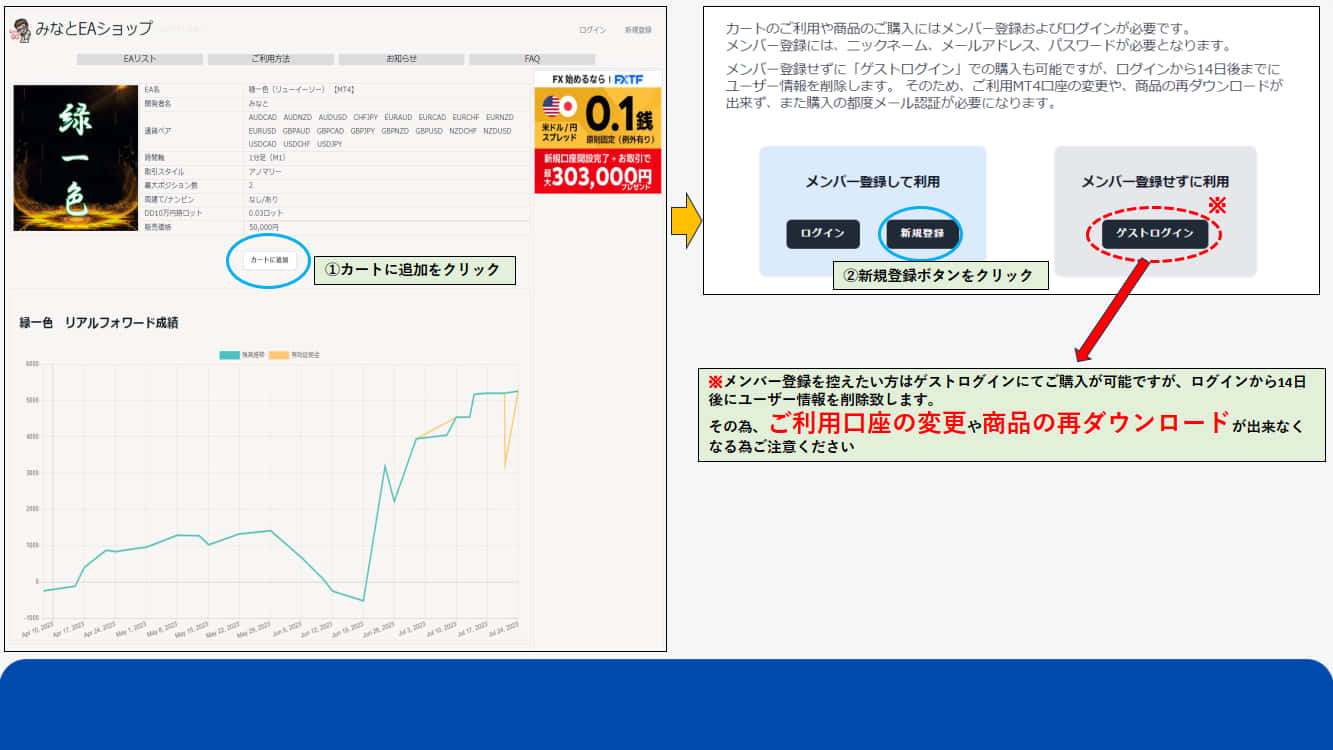Click the large red diagonal arrow
The width and height of the screenshot is (1333, 750).
point(1113,309)
